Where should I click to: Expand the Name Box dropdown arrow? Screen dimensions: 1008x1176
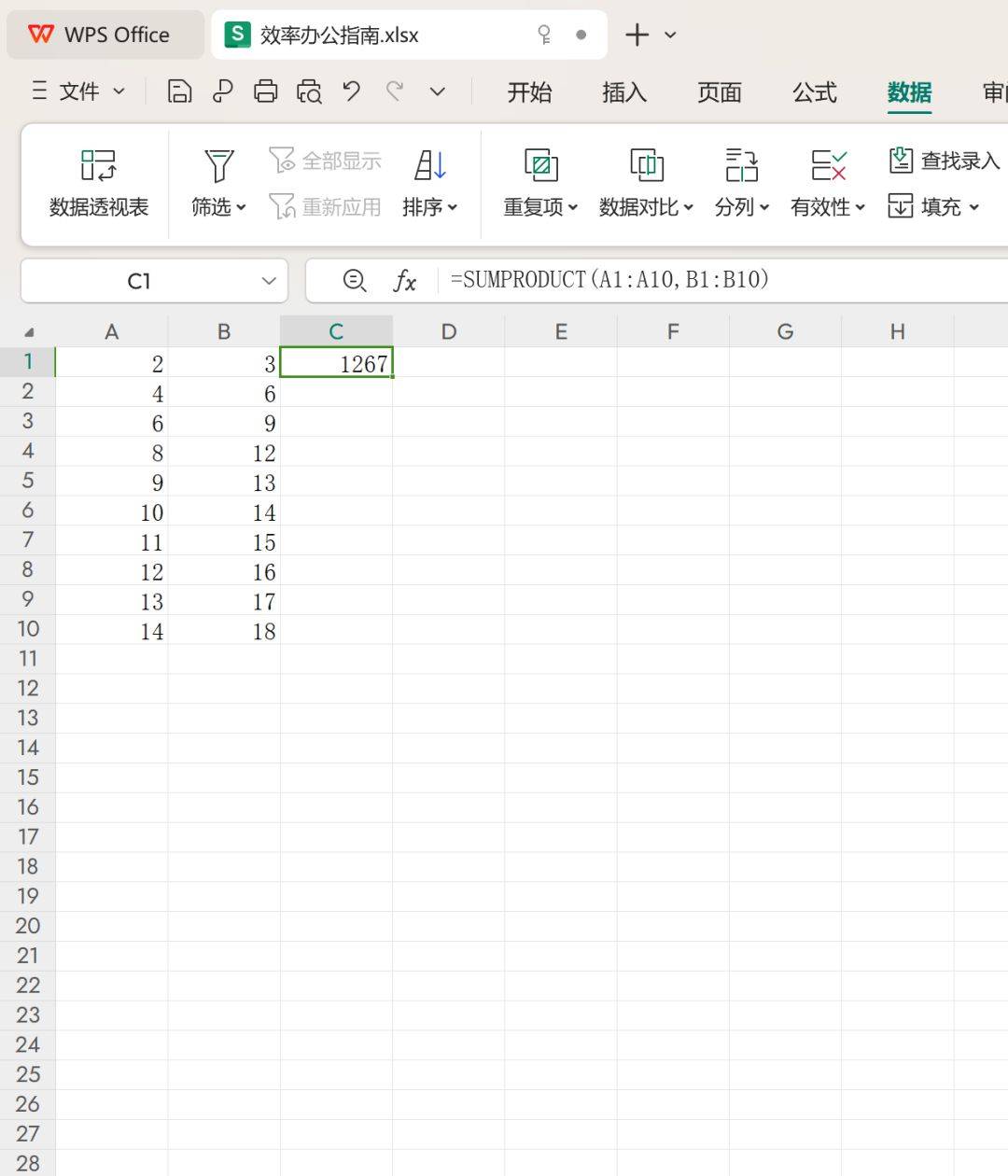click(x=269, y=281)
